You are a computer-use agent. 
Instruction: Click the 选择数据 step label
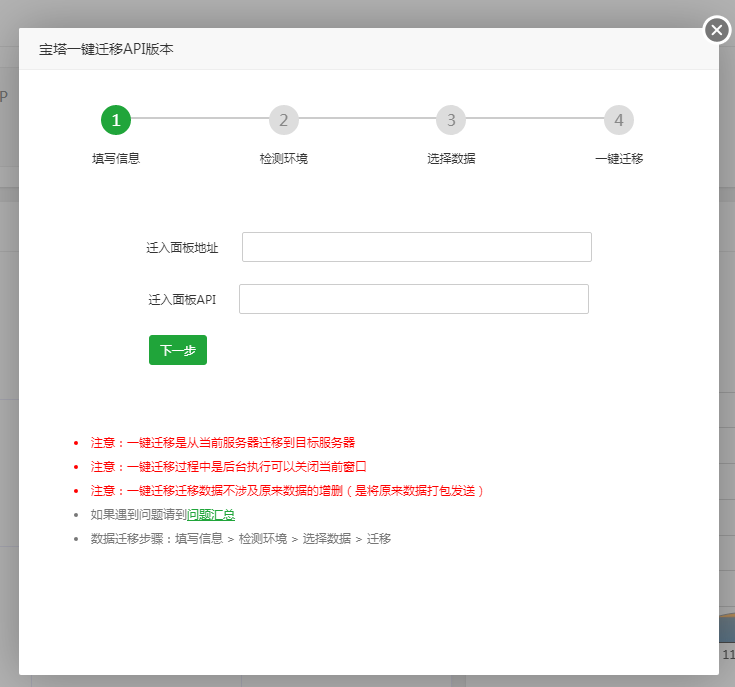(x=451, y=159)
